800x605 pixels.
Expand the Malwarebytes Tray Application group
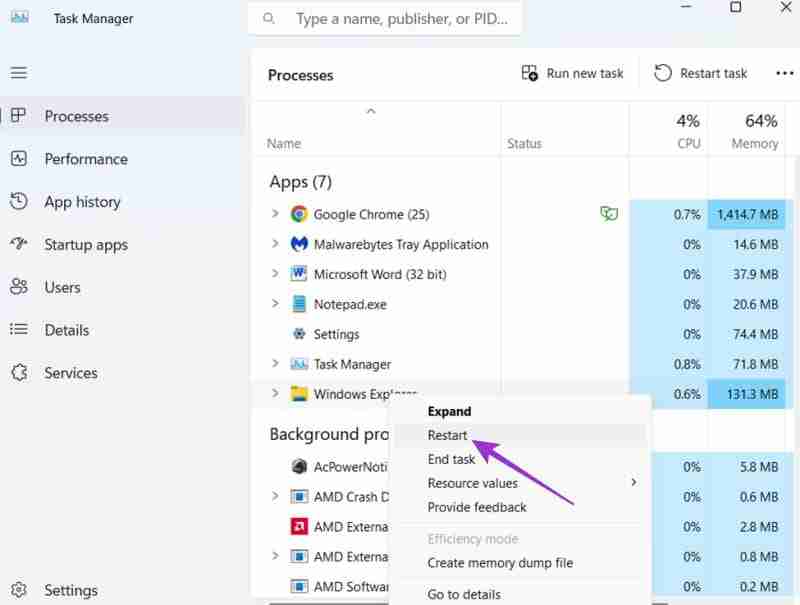click(275, 243)
